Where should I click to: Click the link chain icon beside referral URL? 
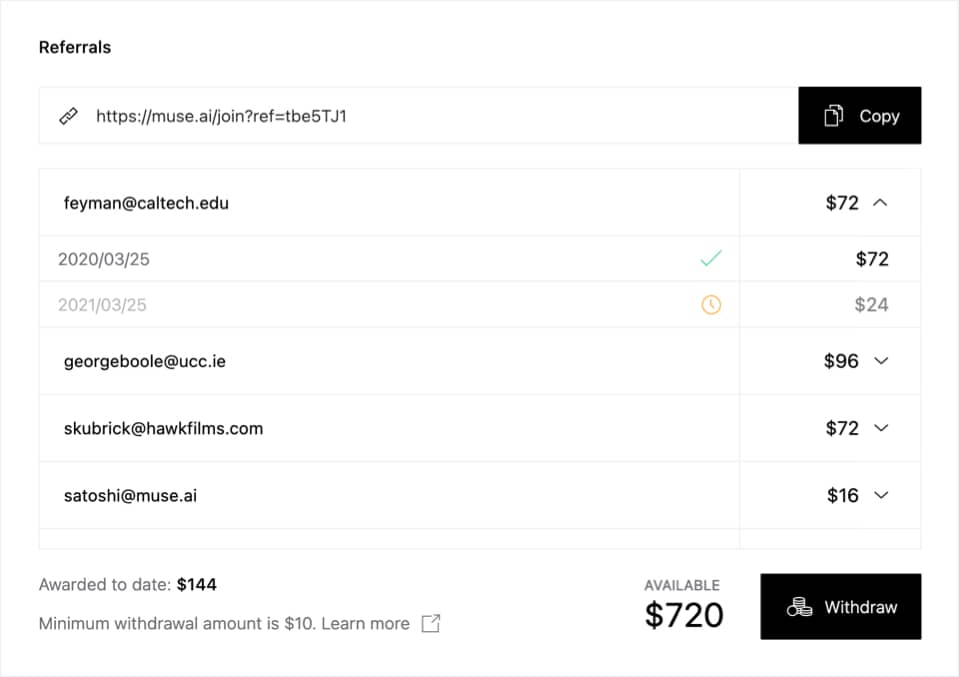pyautogui.click(x=68, y=116)
